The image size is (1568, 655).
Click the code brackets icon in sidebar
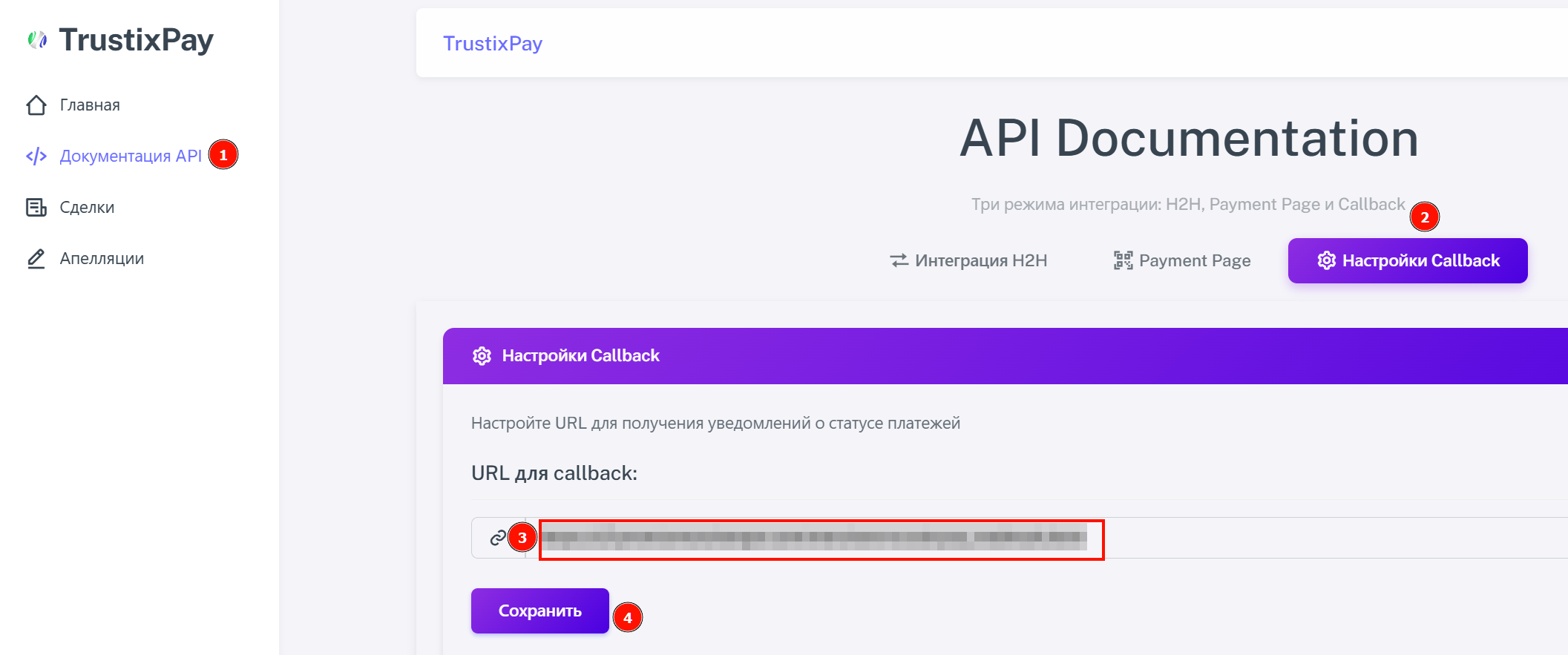(36, 157)
